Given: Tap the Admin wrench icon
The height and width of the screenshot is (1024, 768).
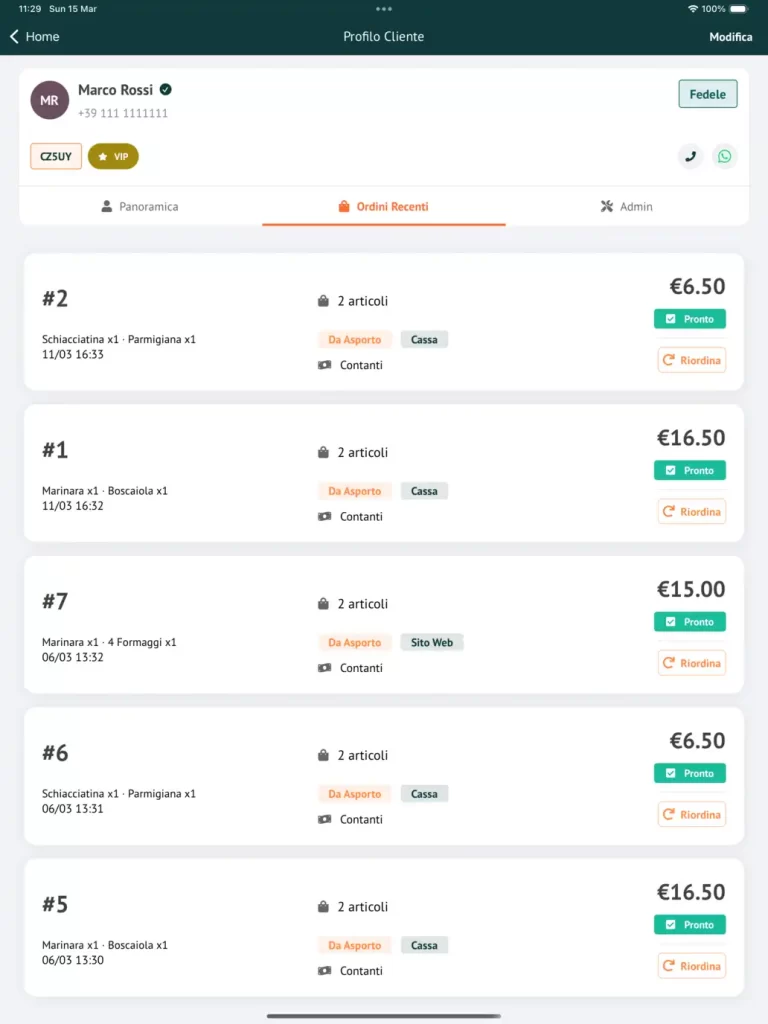Looking at the screenshot, I should 607,207.
